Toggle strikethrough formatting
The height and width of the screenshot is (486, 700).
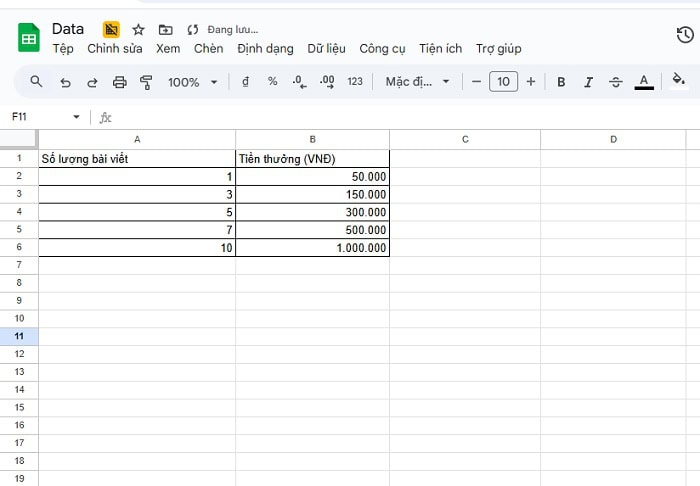tap(615, 82)
